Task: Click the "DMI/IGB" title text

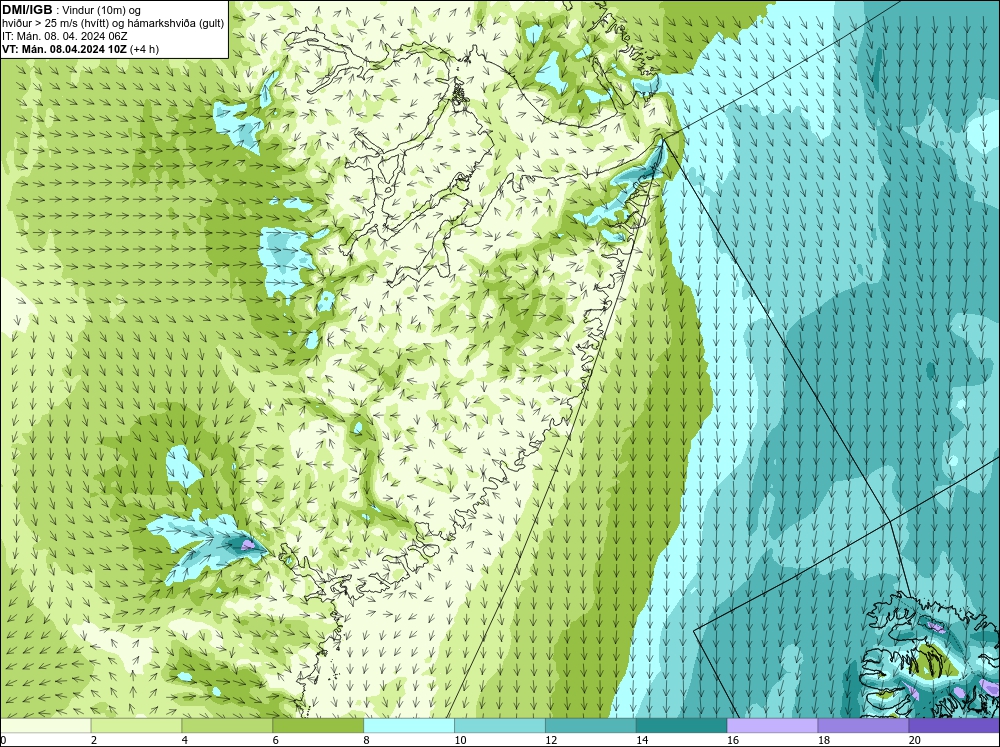Action: (27, 10)
